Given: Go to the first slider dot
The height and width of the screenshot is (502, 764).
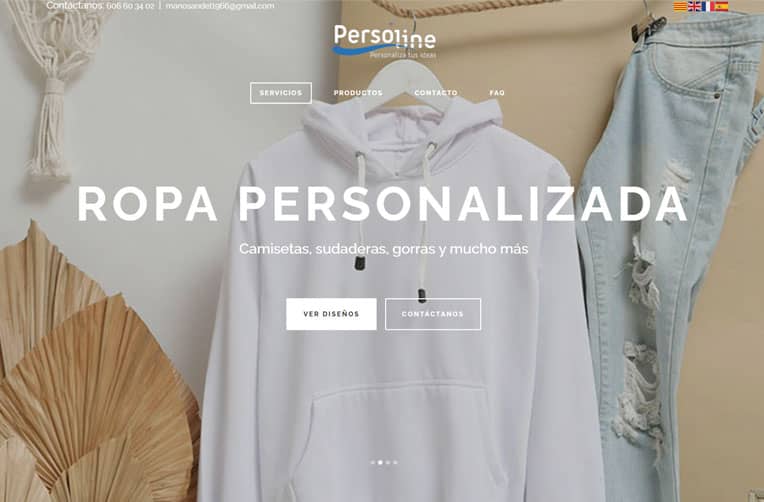Looking at the screenshot, I should (x=373, y=462).
